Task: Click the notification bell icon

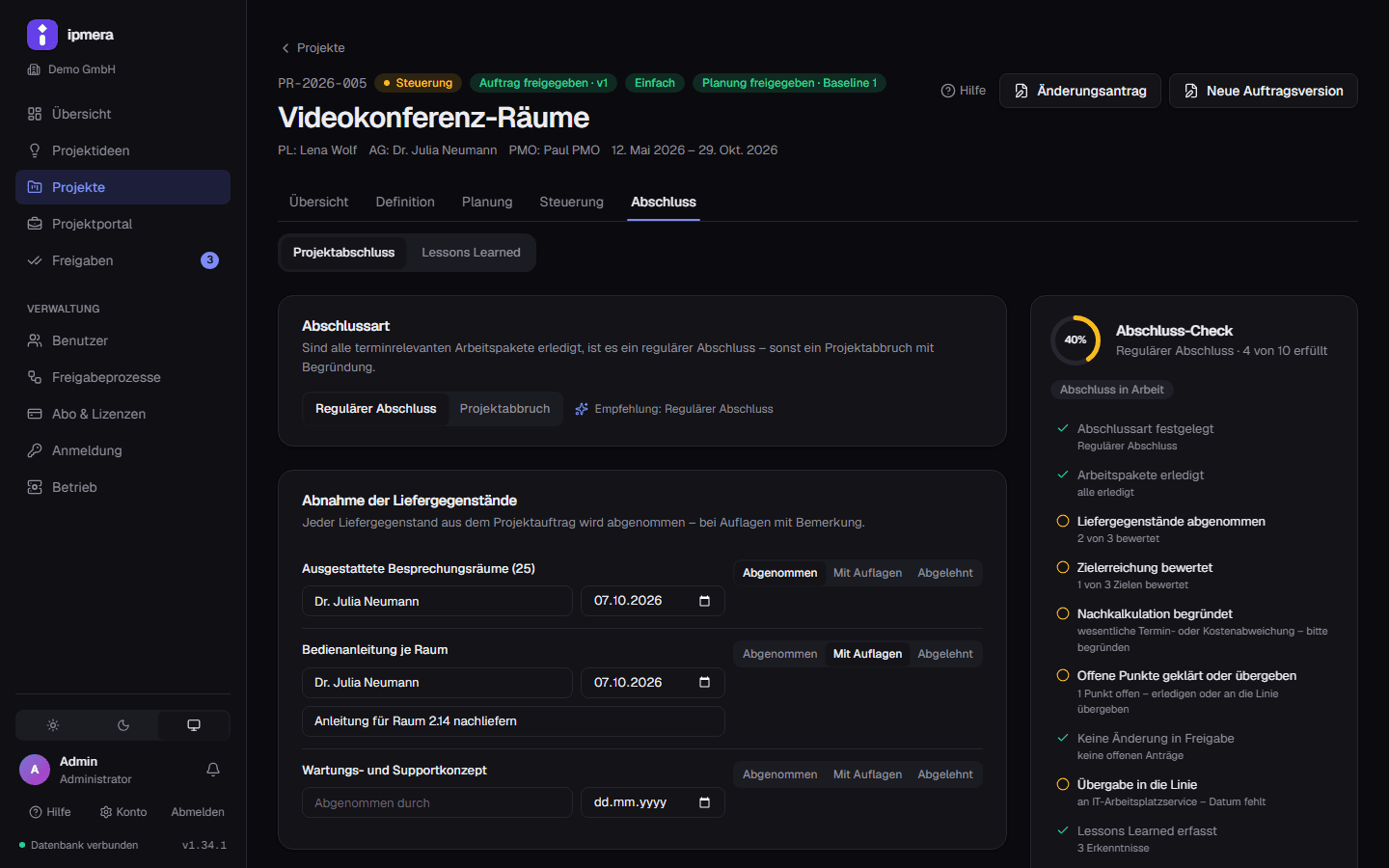Action: coord(213,770)
